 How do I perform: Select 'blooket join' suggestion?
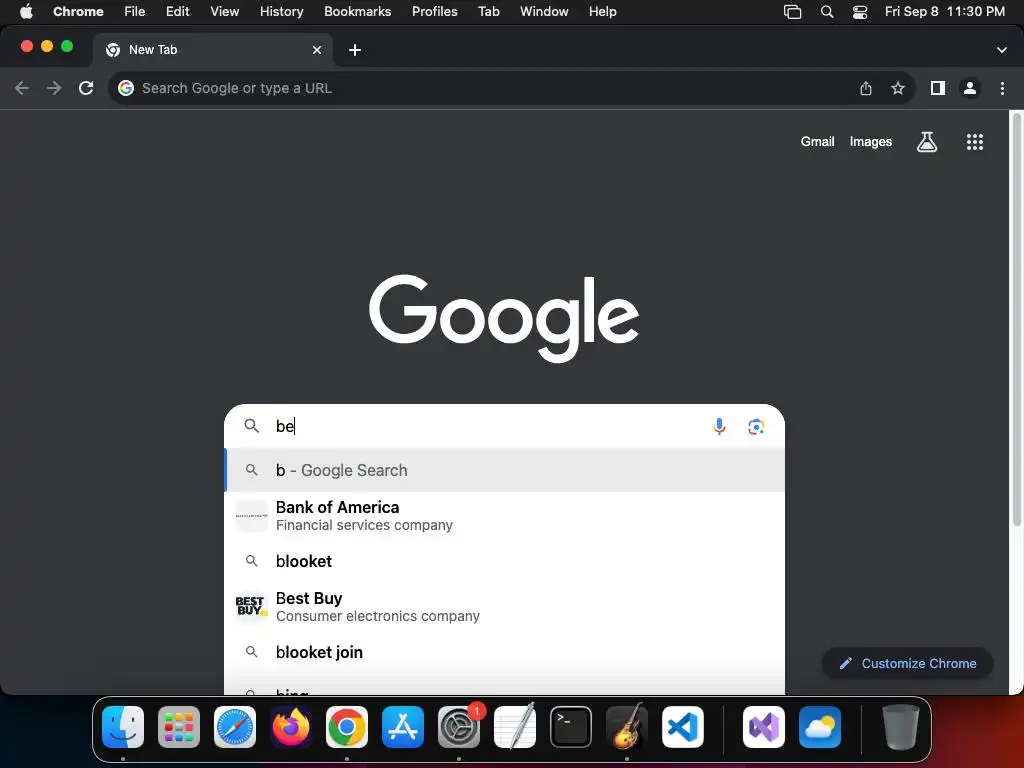click(x=504, y=652)
